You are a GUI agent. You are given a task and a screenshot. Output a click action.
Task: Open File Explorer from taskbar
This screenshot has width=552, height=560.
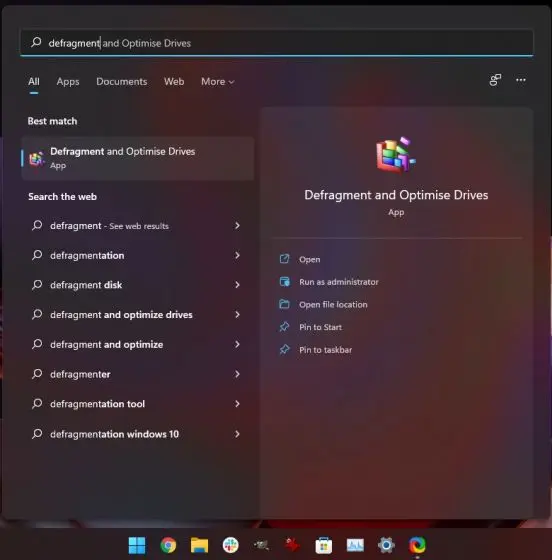199,545
